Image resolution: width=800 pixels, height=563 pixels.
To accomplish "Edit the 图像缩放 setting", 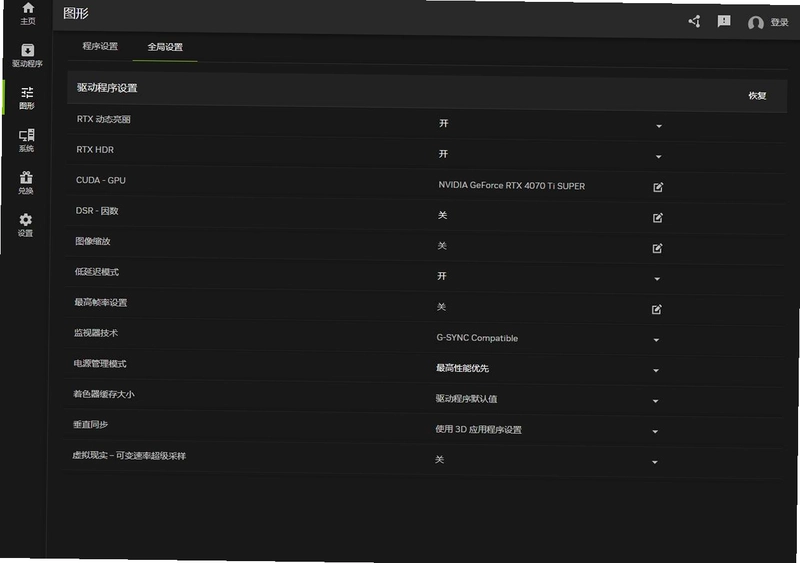I will point(657,248).
